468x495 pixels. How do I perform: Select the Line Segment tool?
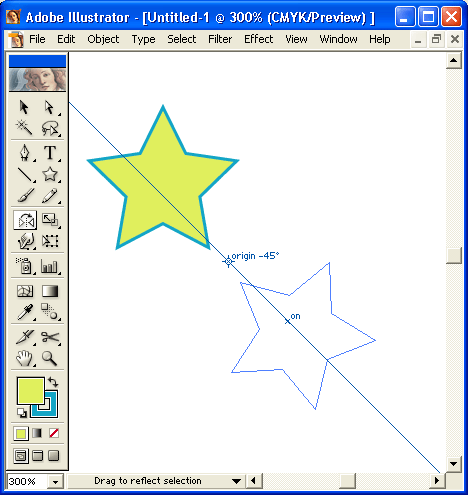(x=25, y=174)
